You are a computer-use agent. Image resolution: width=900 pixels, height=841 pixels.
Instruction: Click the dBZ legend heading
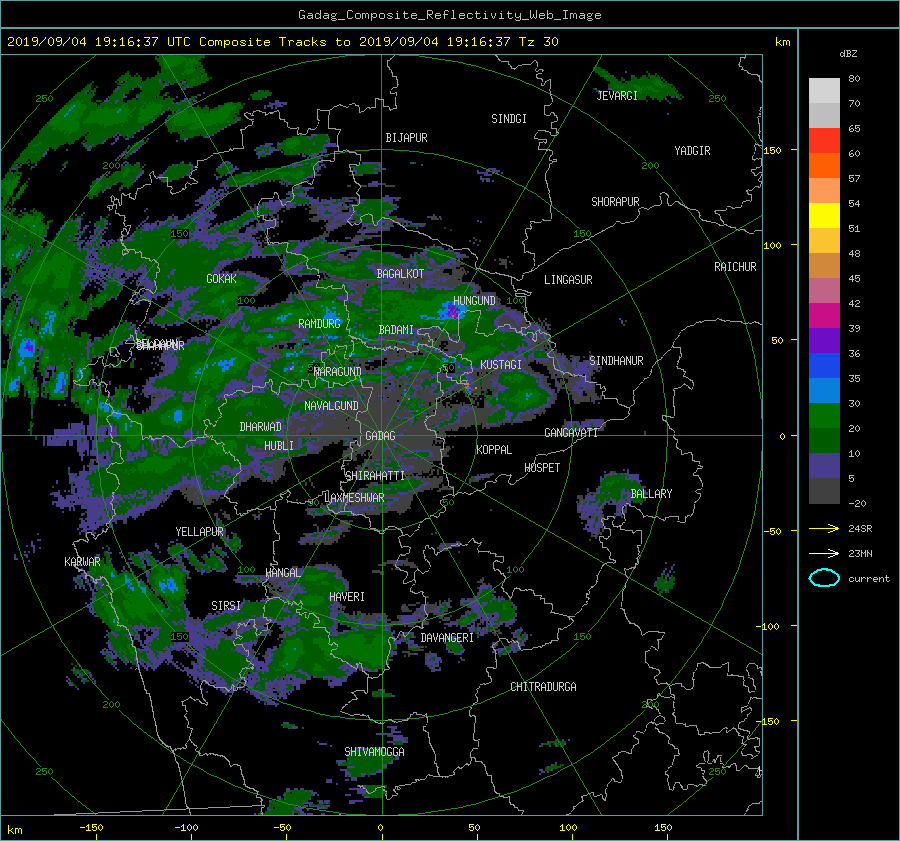pos(848,54)
